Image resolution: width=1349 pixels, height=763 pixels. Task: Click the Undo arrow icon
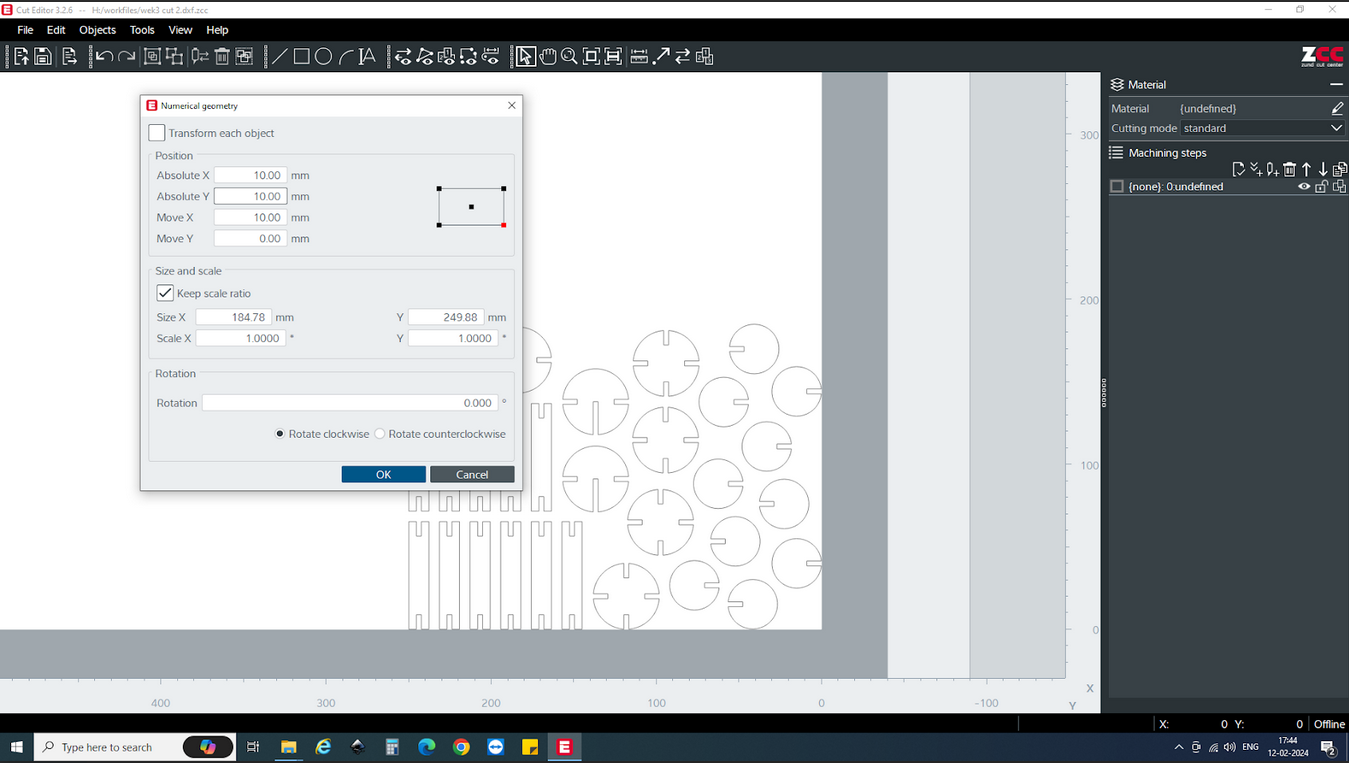click(x=104, y=57)
